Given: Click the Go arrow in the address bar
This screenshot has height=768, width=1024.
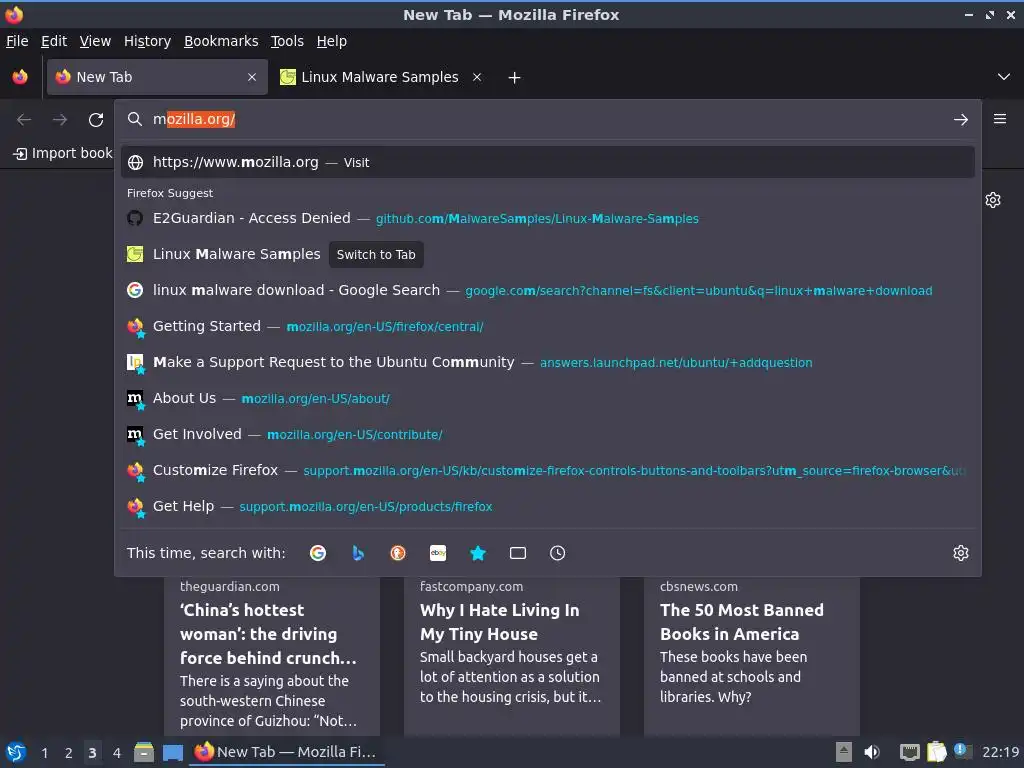Looking at the screenshot, I should (x=960, y=120).
